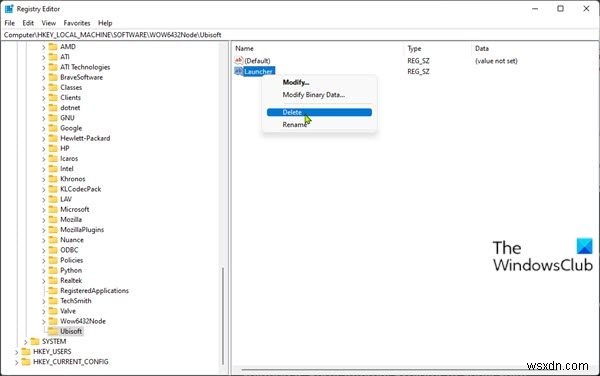Click the Ubisoft folder icon
The image size is (600, 376).
53,331
